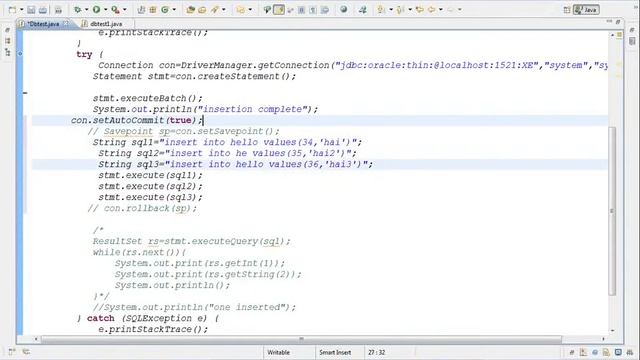Viewport: 640px width, 360px height.
Task: Click the stmt.executeBatch(); line
Action: [147, 98]
